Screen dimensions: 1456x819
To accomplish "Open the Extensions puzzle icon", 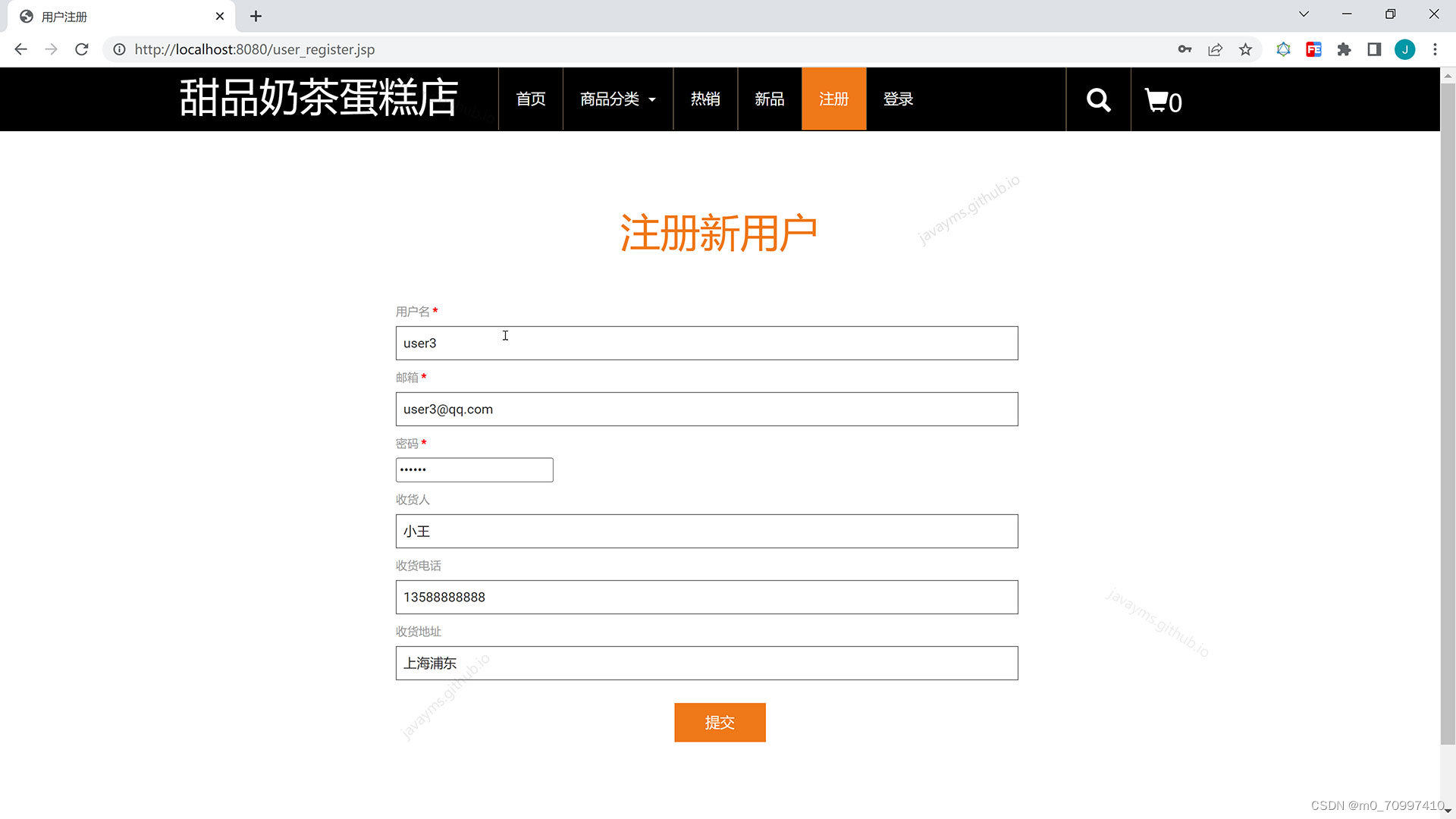I will coord(1344,49).
